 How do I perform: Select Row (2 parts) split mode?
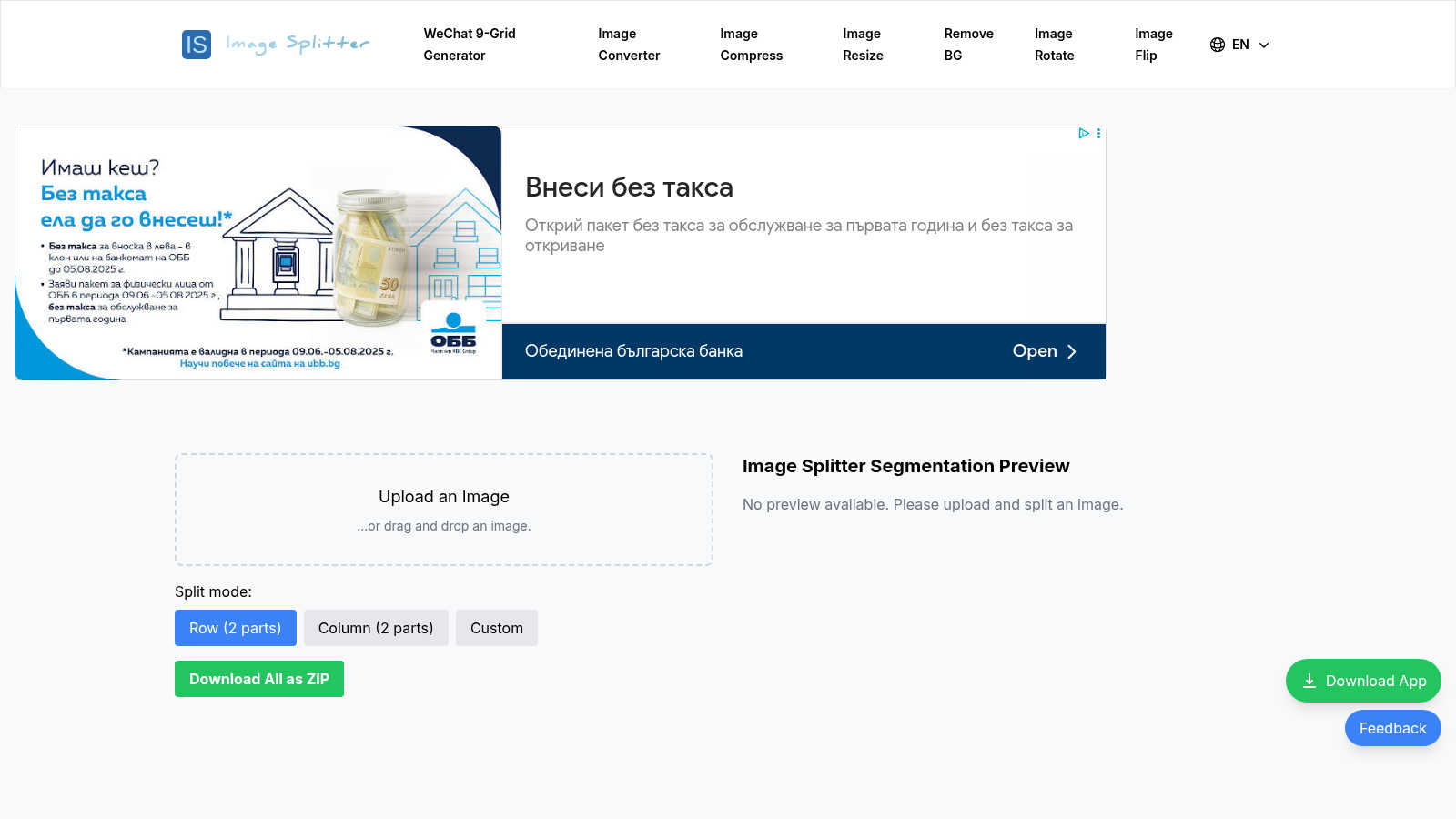click(x=236, y=628)
